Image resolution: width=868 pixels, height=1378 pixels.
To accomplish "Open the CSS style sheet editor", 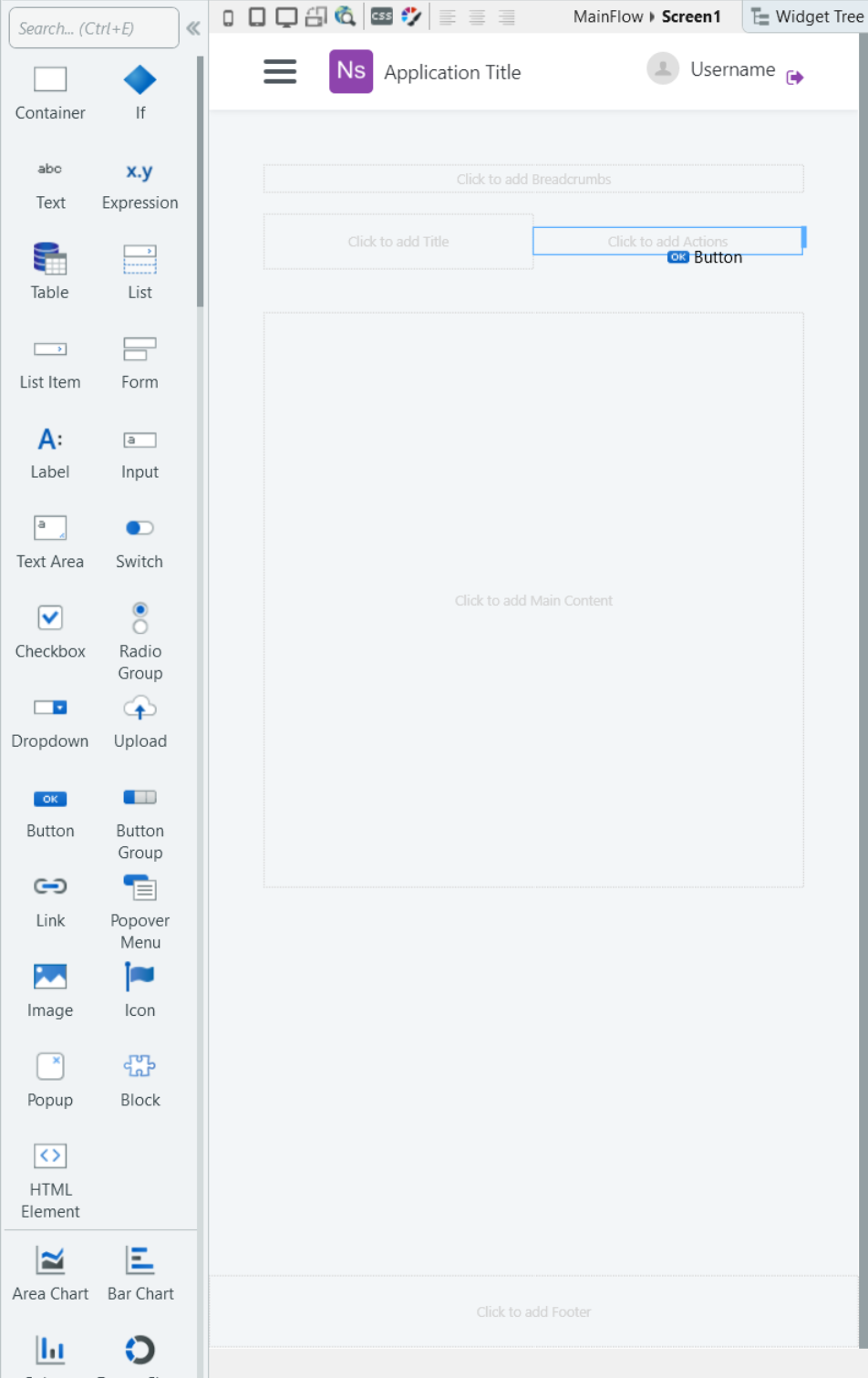I will click(x=382, y=16).
